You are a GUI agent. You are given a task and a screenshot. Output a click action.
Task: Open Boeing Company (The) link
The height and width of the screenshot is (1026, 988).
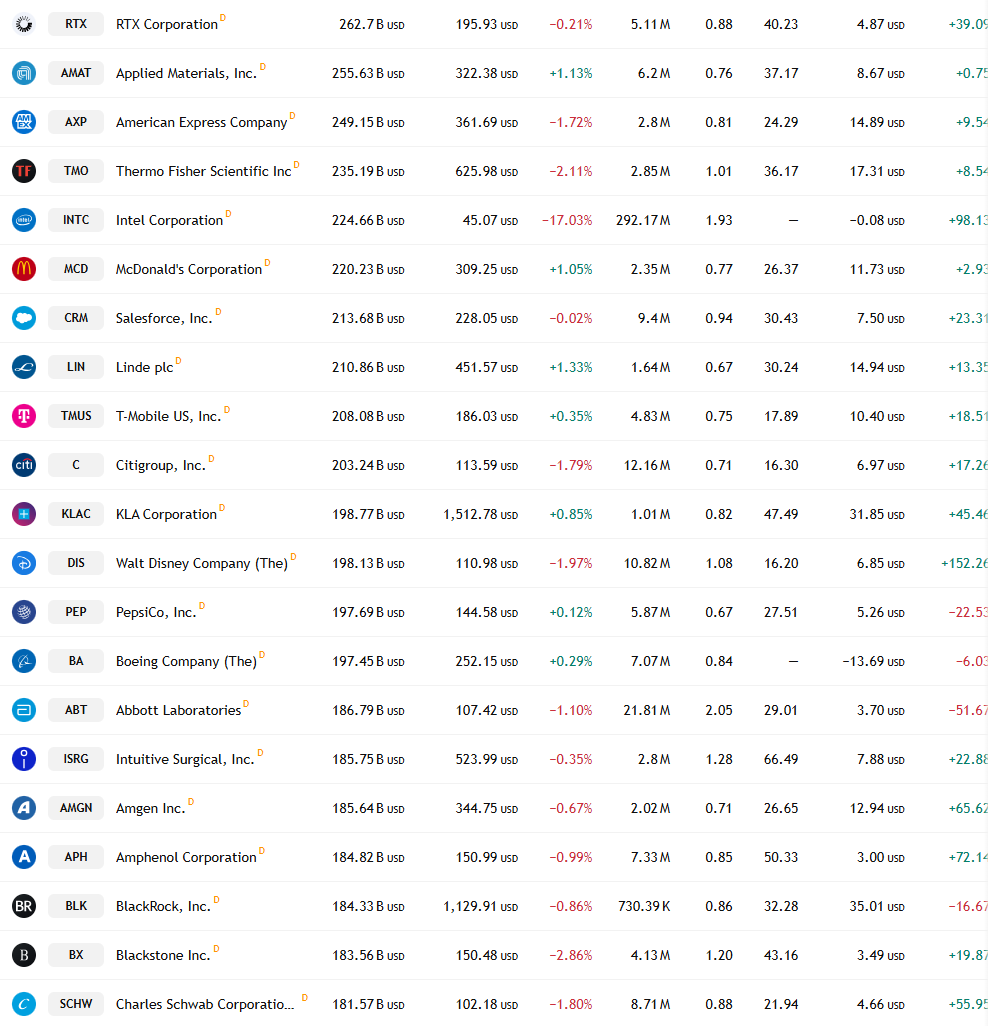coord(186,662)
